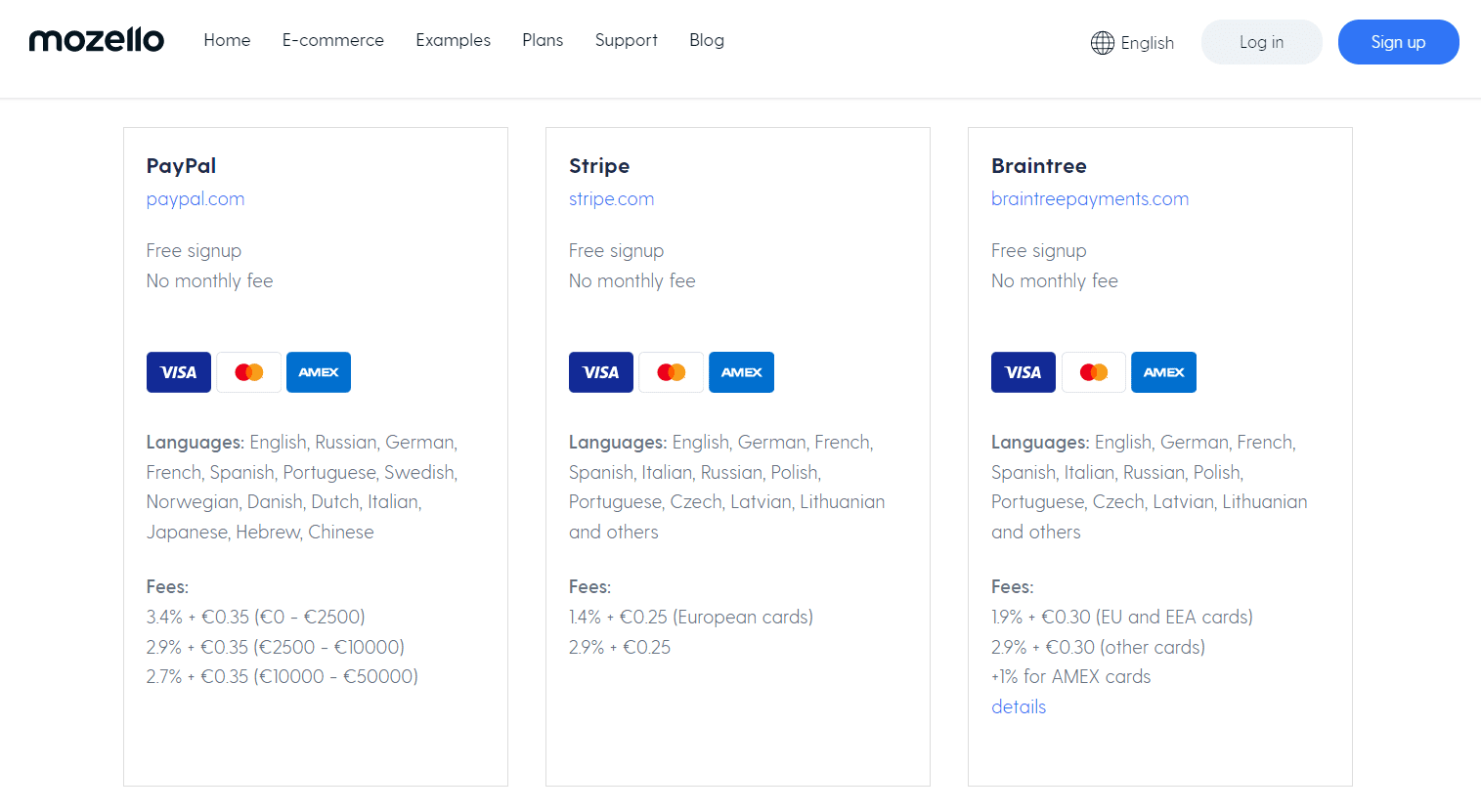The width and height of the screenshot is (1481, 812).
Task: Follow the braintreepayments.com link
Action: click(1090, 199)
